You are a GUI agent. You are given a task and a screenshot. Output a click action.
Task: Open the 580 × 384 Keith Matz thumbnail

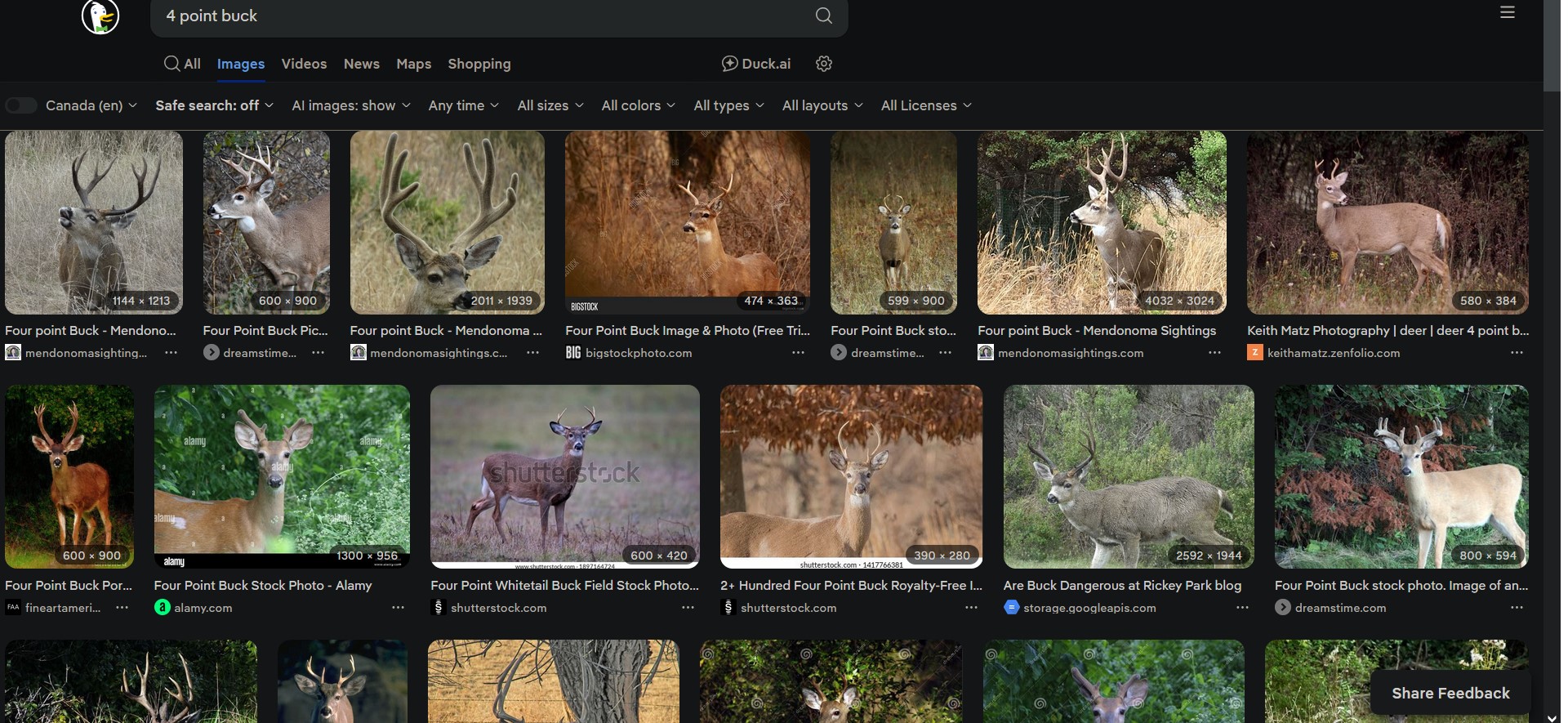1388,223
